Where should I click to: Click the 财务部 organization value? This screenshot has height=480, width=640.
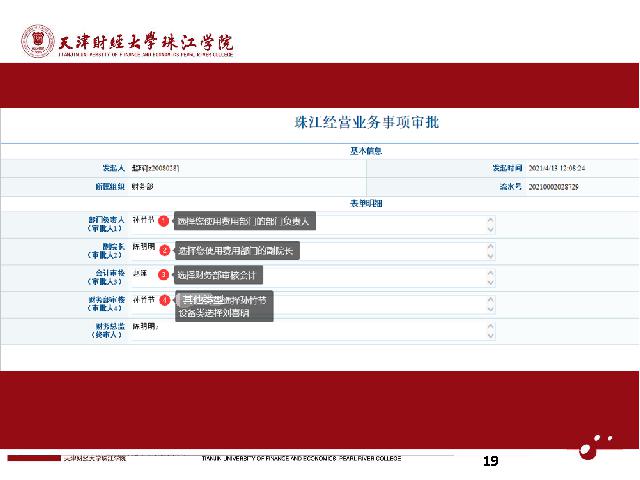click(142, 187)
